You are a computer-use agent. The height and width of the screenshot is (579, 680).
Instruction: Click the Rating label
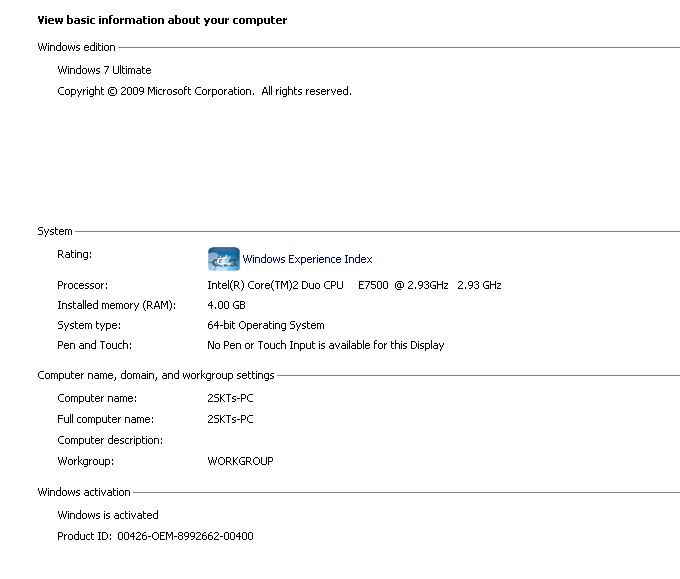point(74,254)
